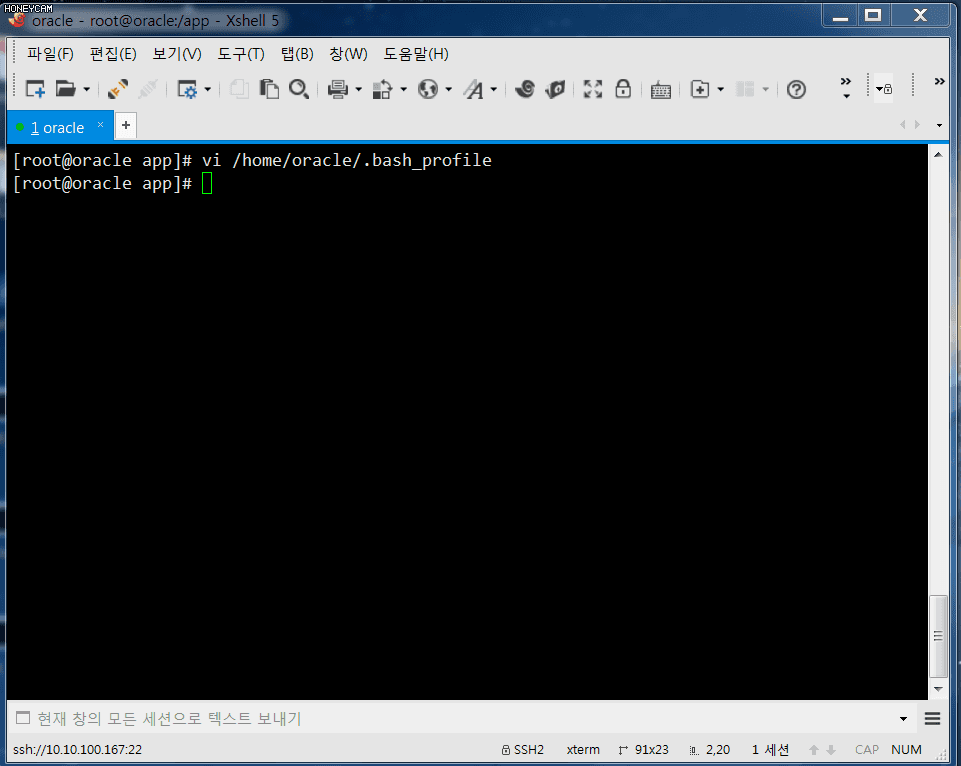This screenshot has width=961, height=766.
Task: Open the 창(W) menu
Action: pyautogui.click(x=348, y=54)
